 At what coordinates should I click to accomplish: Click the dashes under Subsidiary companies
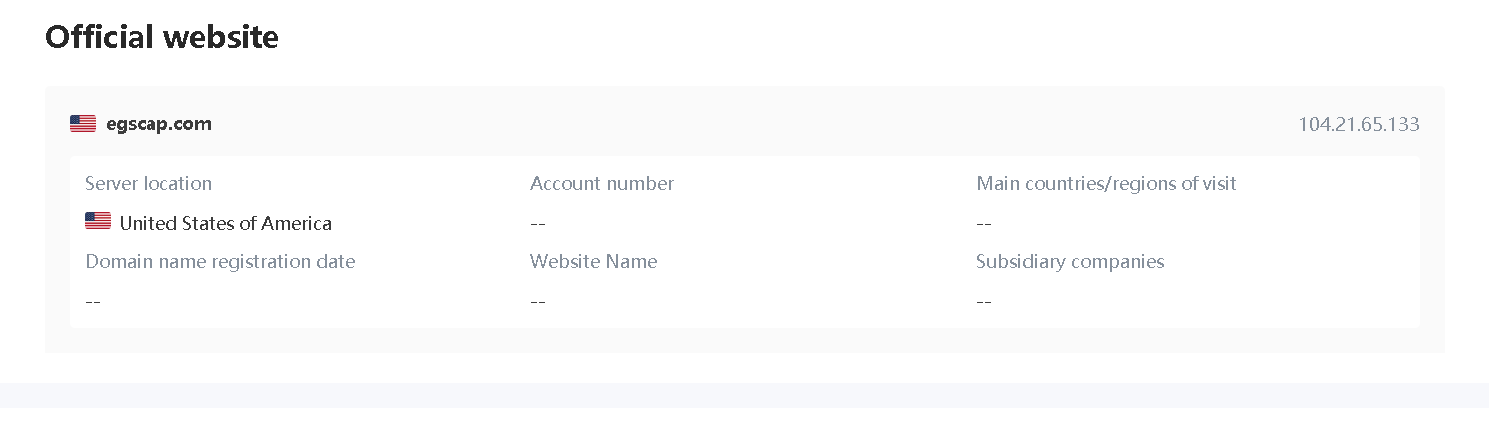(983, 301)
